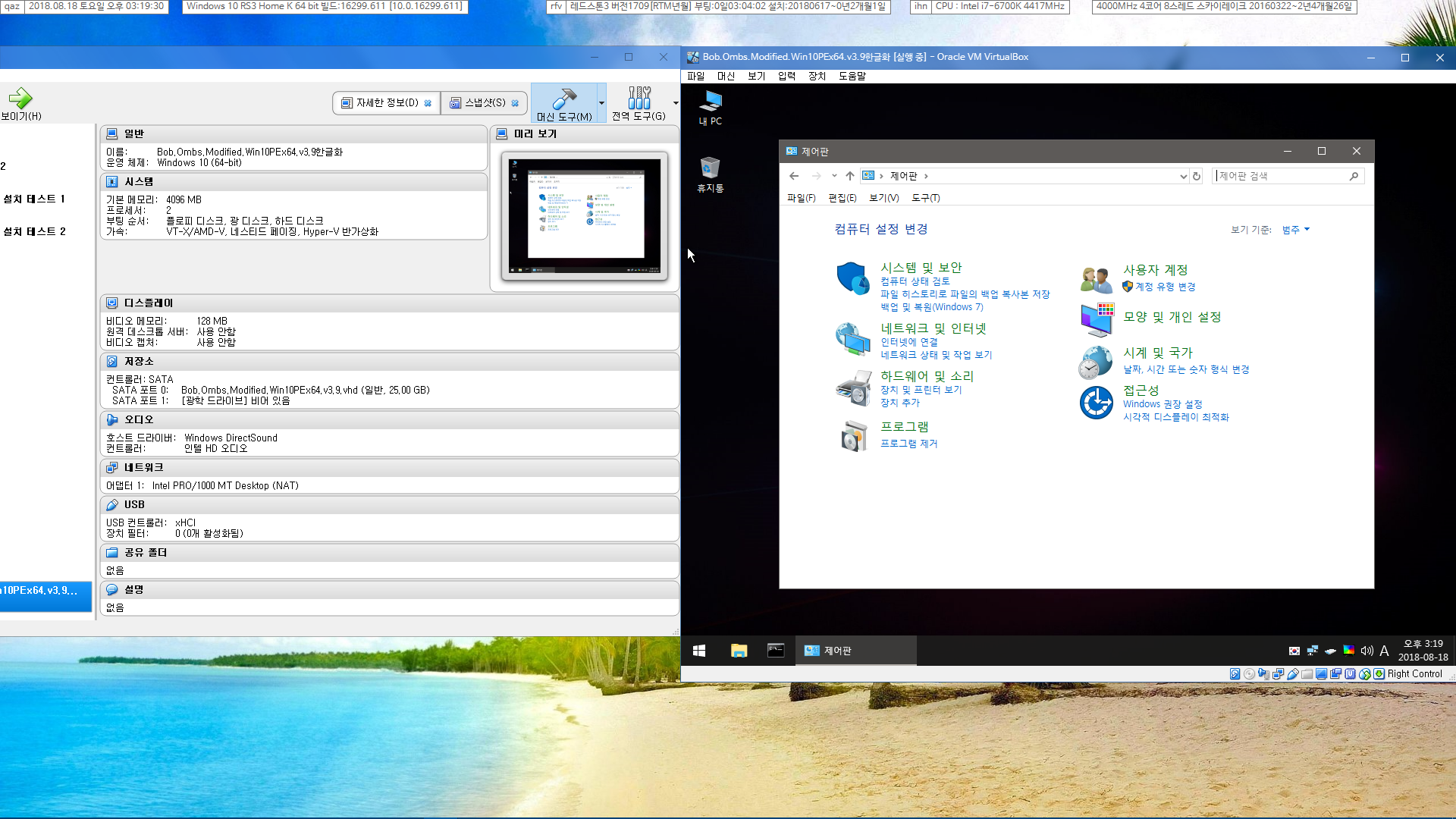Open the 입력 menu in VM window
The height and width of the screenshot is (819, 1456).
click(x=786, y=76)
